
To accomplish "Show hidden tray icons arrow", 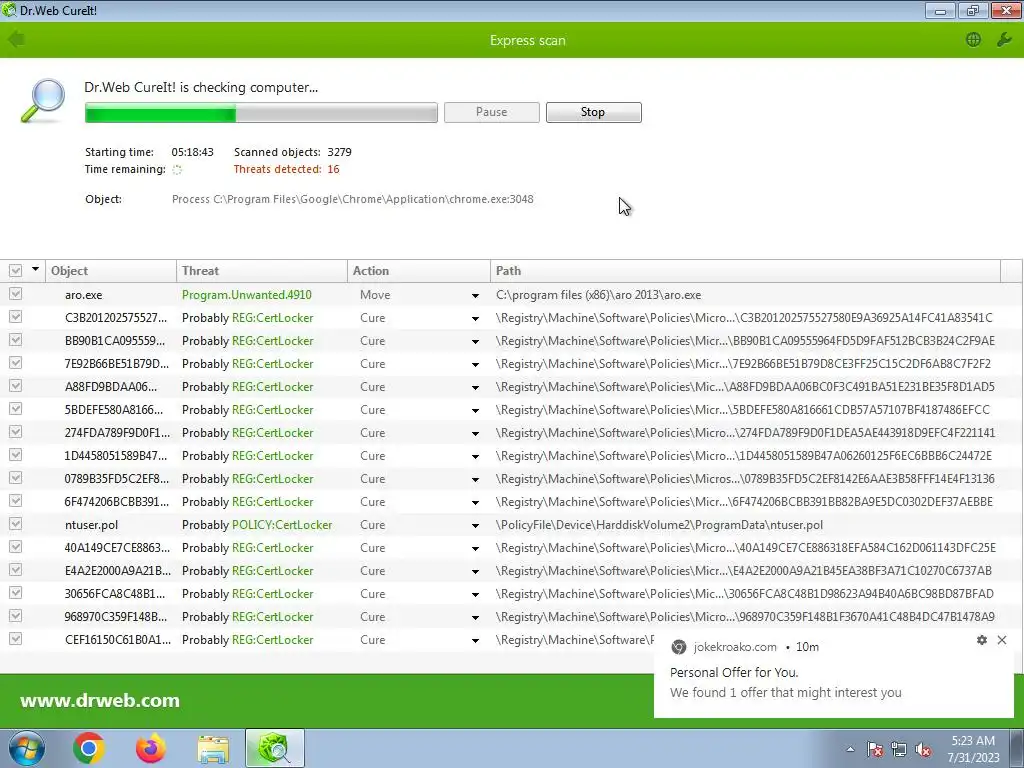I will [x=850, y=749].
